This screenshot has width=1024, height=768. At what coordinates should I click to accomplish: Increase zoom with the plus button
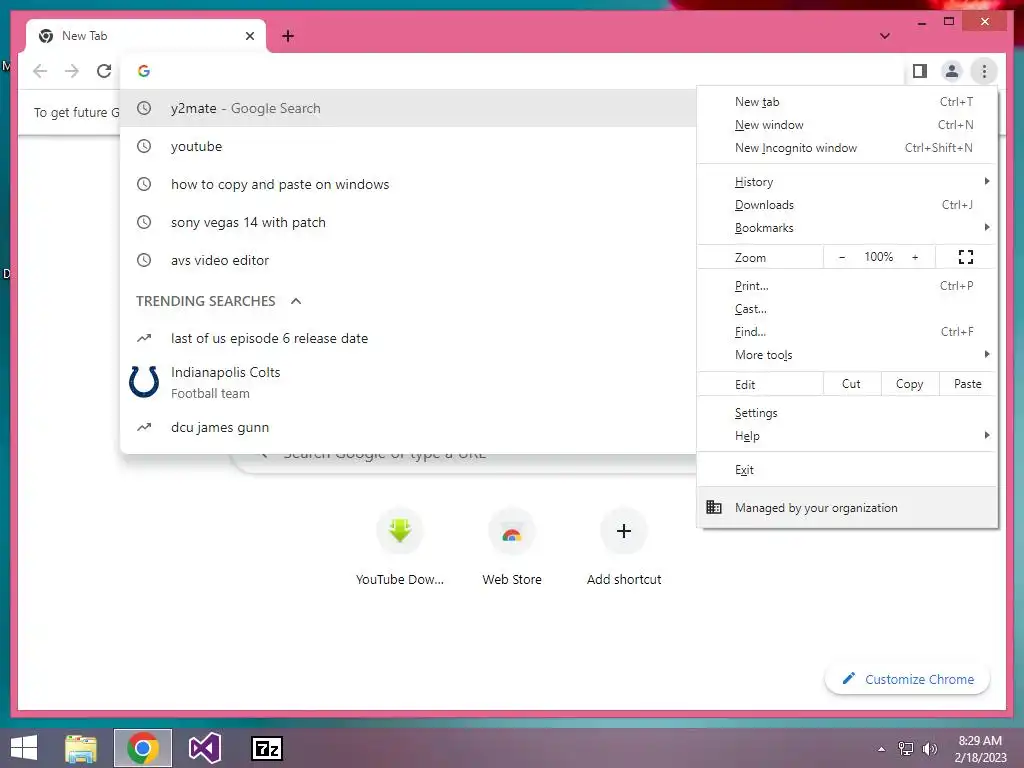pyautogui.click(x=915, y=257)
